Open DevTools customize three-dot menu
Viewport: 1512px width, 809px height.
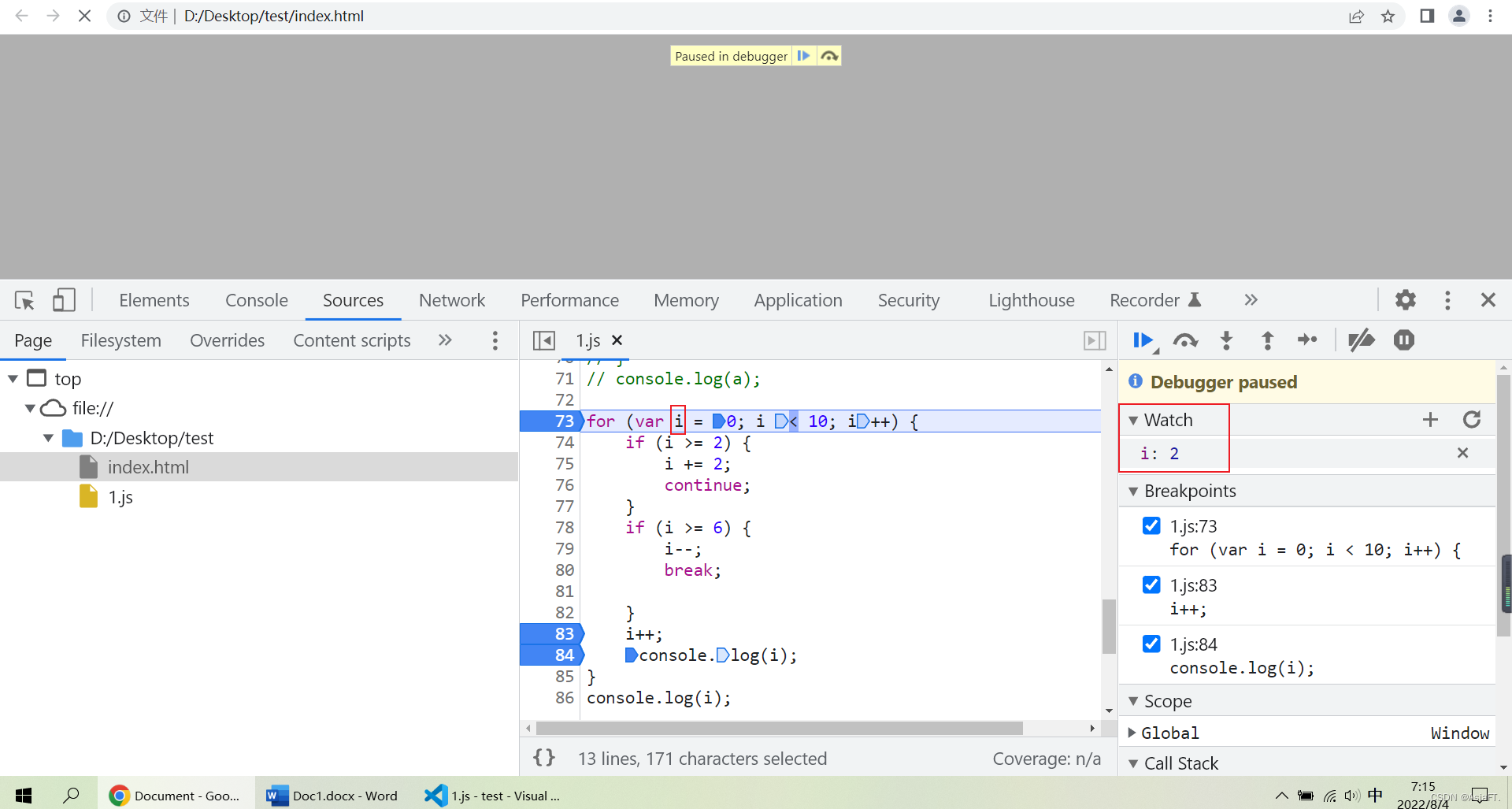[x=1447, y=300]
